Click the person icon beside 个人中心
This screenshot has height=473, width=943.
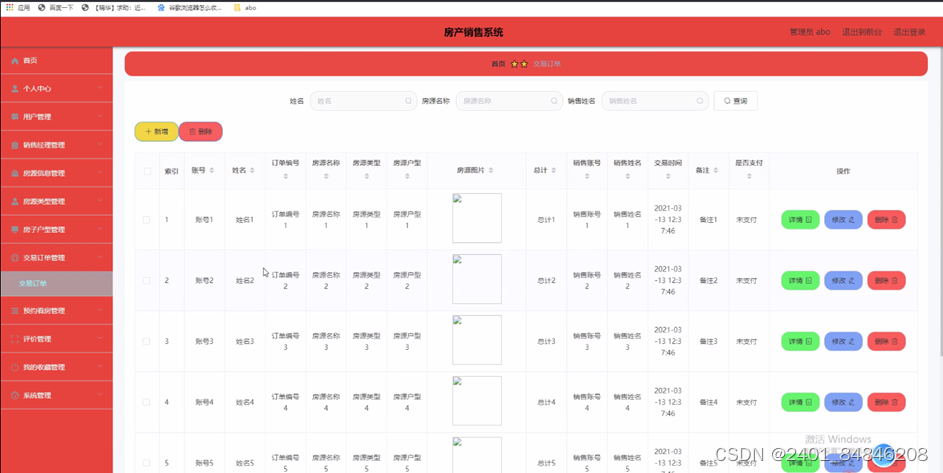pos(15,88)
